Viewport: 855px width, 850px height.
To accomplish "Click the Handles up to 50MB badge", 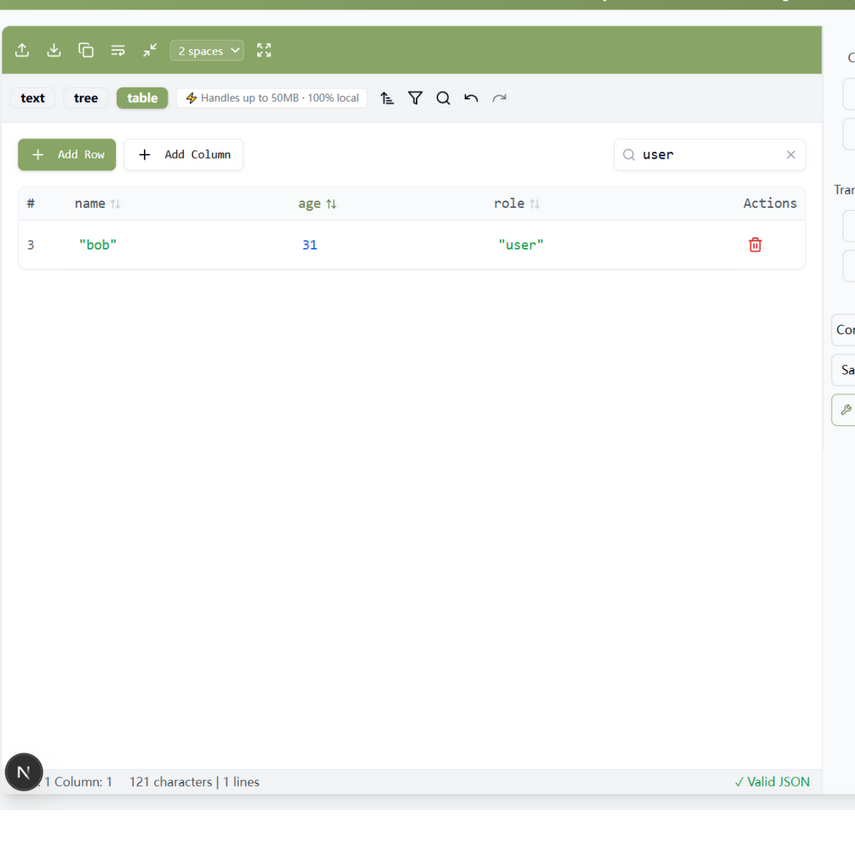I will click(x=272, y=98).
